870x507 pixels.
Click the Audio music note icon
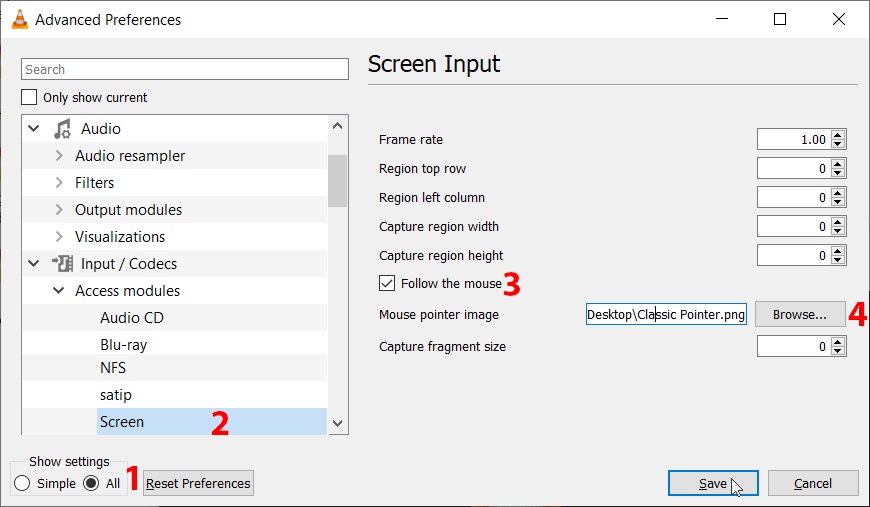click(63, 129)
